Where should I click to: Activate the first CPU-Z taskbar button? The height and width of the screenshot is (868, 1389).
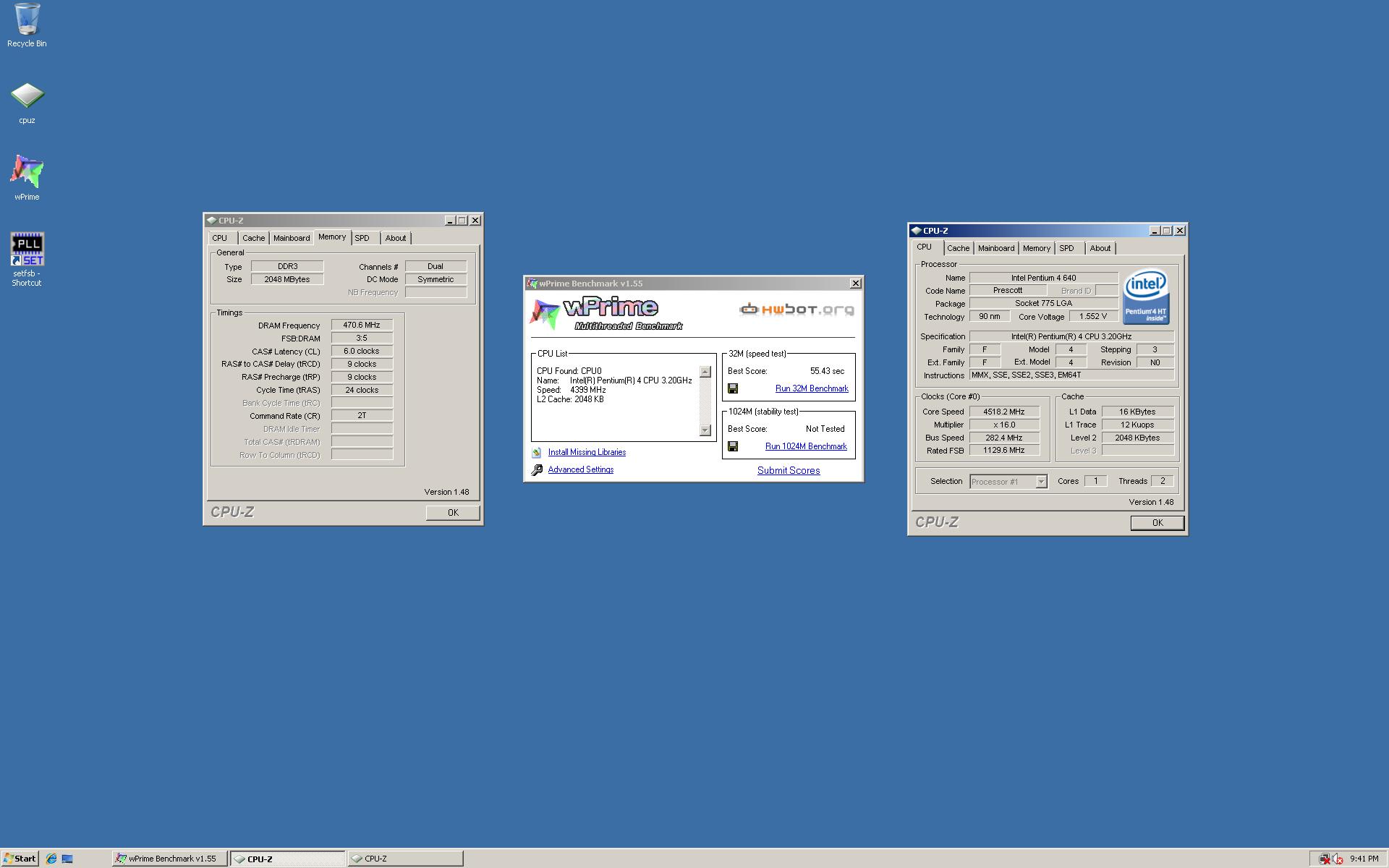[x=288, y=859]
